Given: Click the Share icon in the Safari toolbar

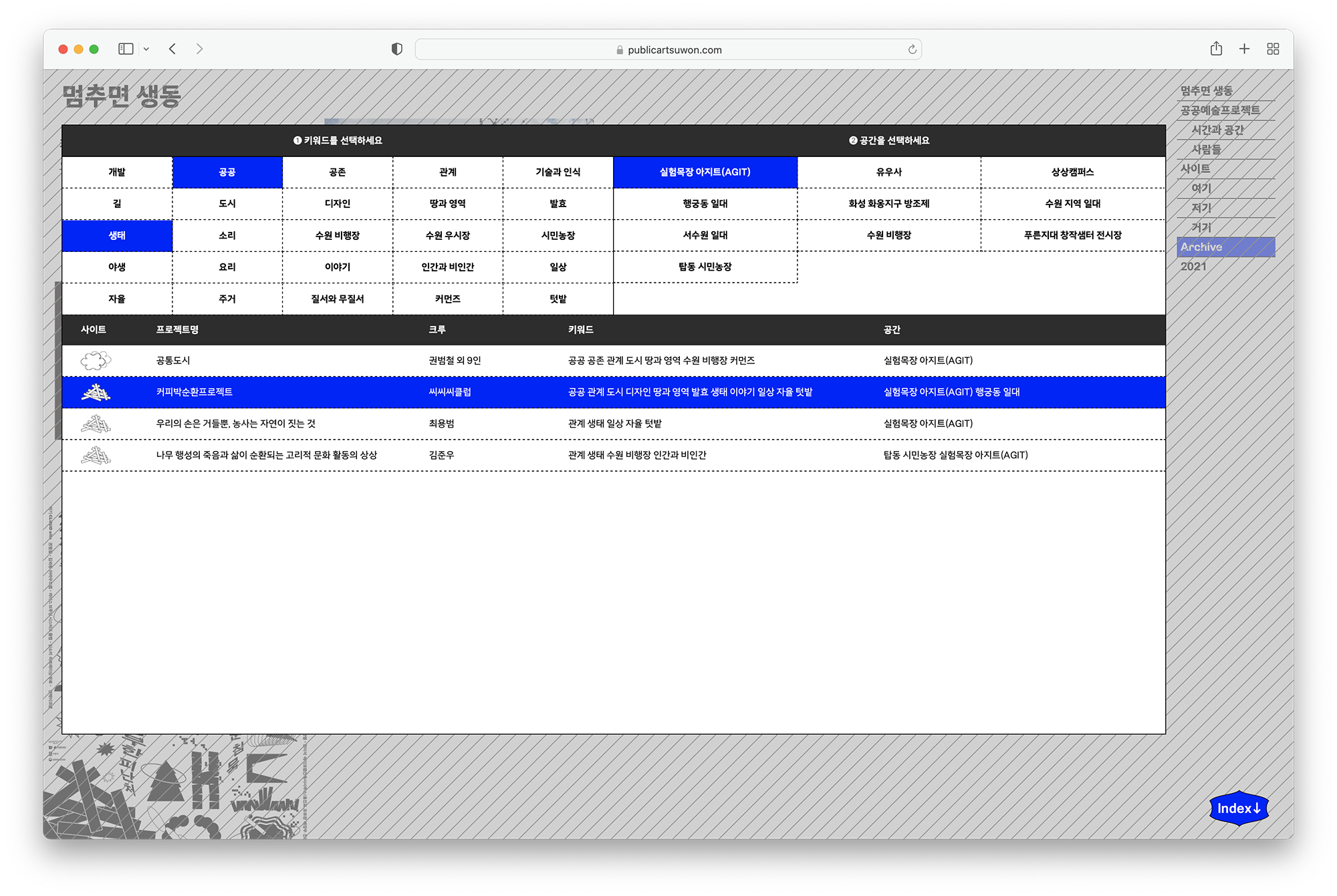Looking at the screenshot, I should (x=1216, y=49).
